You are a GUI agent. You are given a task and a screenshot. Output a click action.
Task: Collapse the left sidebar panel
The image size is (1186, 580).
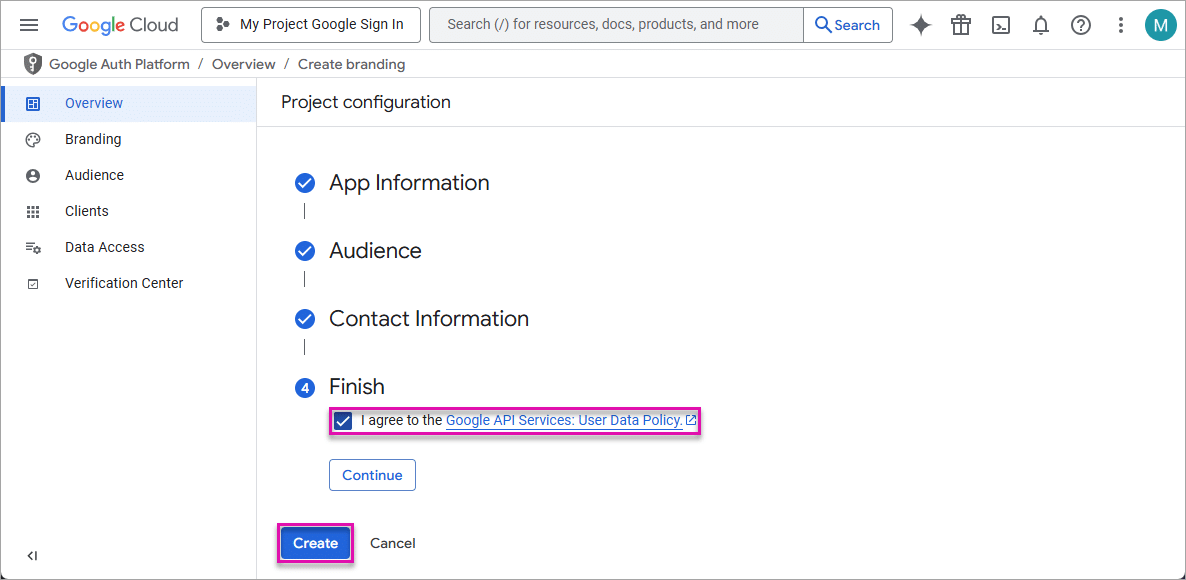pos(32,556)
